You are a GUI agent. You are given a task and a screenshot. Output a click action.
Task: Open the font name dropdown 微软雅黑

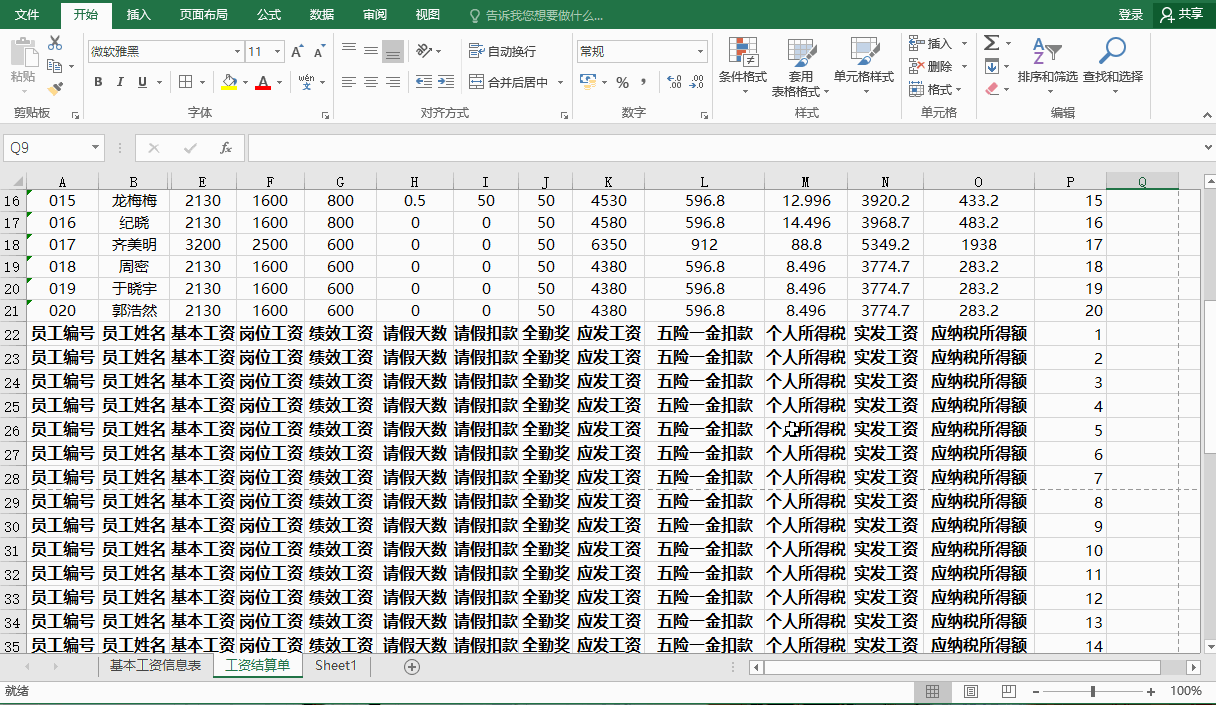coord(237,51)
